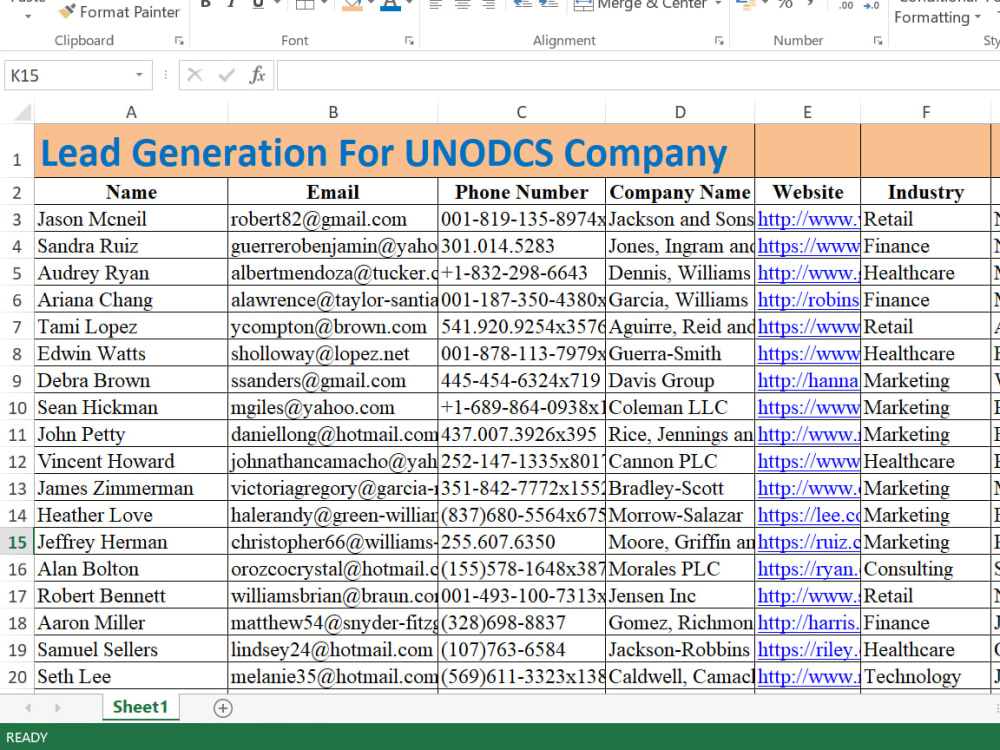Expand the Merge & Center dropdown arrow
The height and width of the screenshot is (750, 1000).
(x=718, y=4)
